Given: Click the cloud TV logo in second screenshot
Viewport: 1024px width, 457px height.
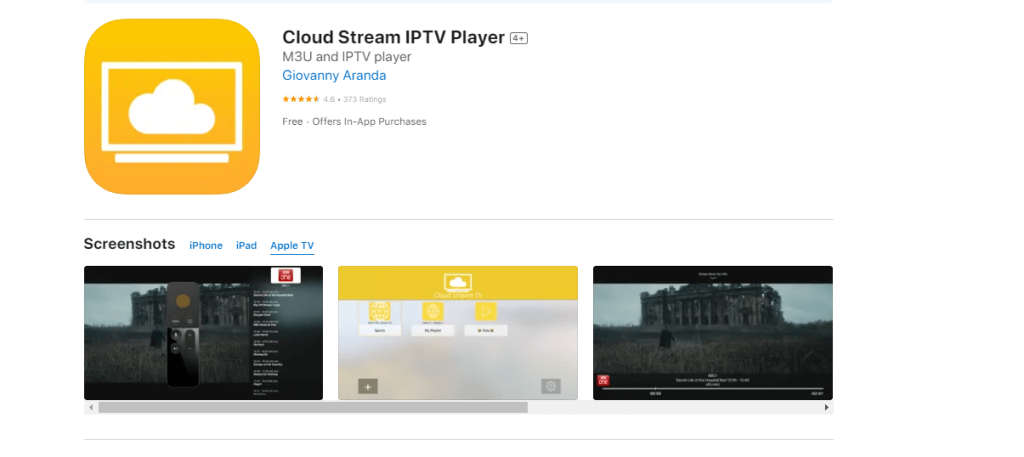Looking at the screenshot, I should [x=457, y=281].
